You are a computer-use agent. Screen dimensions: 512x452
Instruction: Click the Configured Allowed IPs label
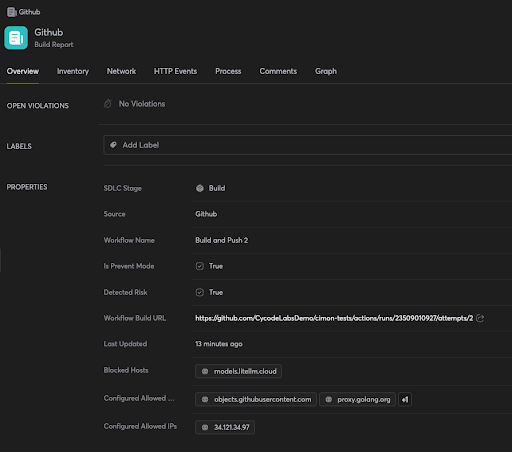(140, 426)
